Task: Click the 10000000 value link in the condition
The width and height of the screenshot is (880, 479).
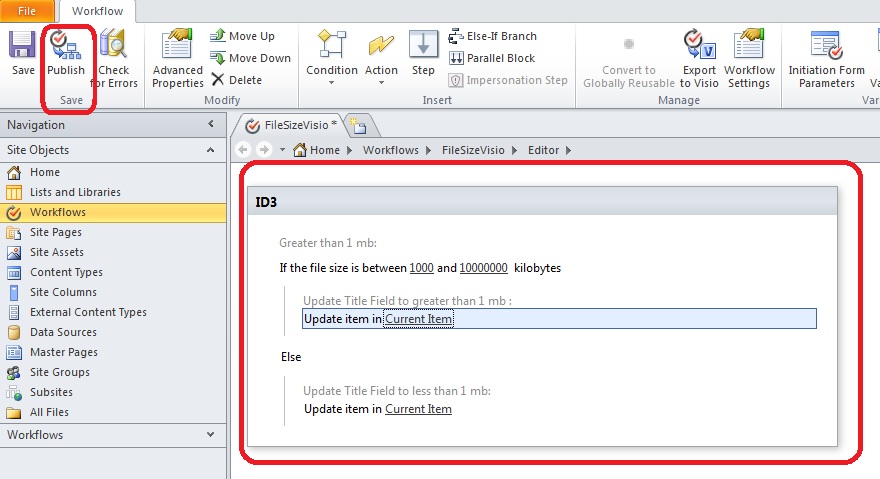Action: point(483,268)
